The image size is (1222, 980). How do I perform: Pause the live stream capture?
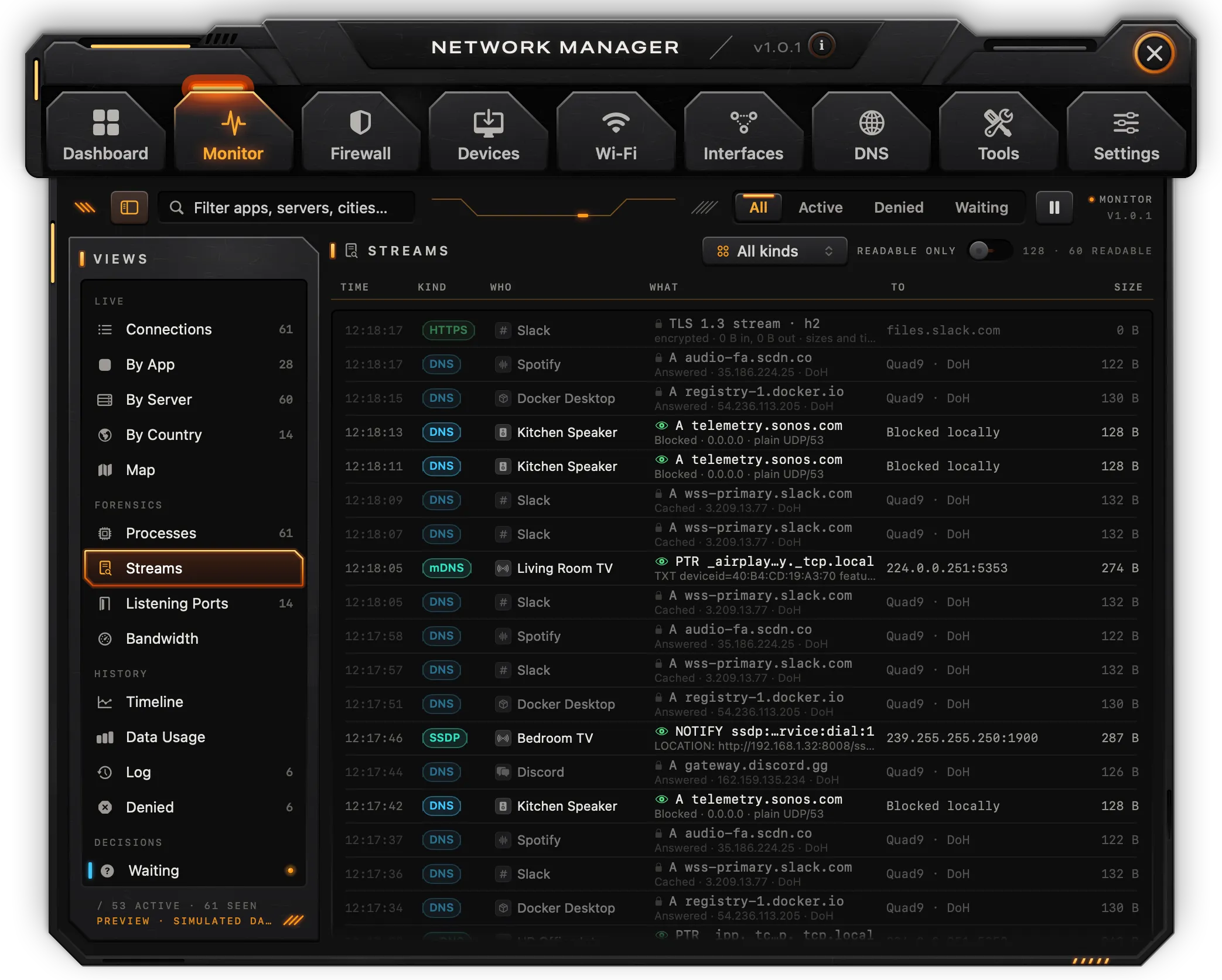point(1054,207)
